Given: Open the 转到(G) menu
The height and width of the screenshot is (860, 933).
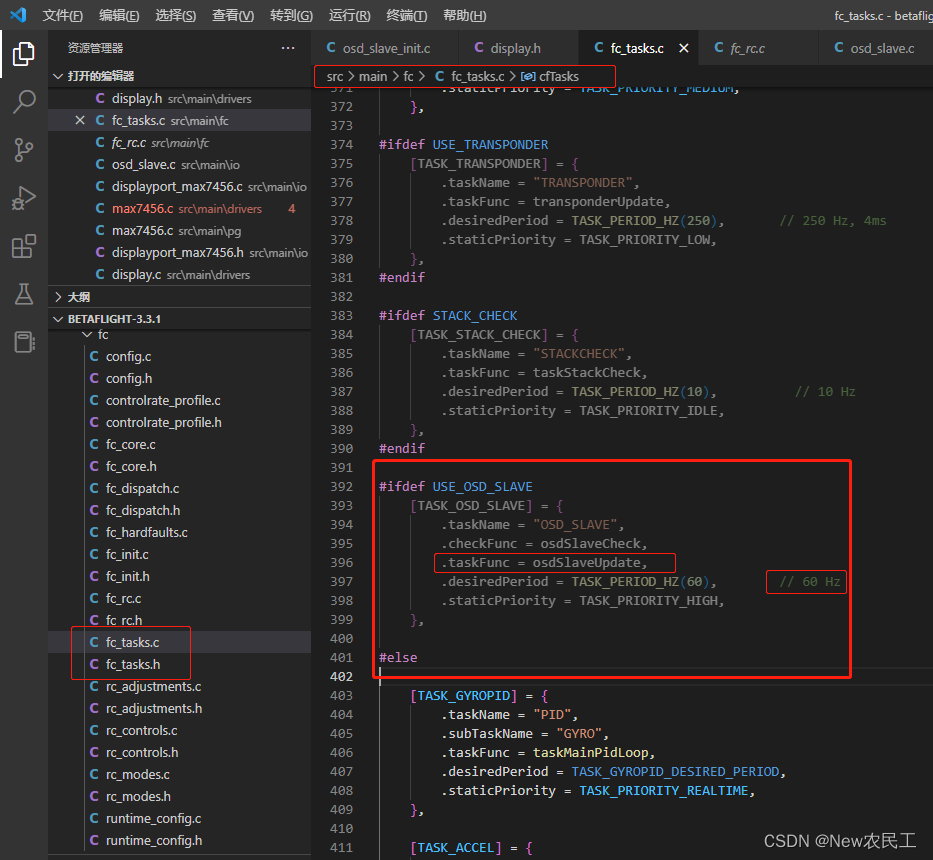Looking at the screenshot, I should [291, 15].
